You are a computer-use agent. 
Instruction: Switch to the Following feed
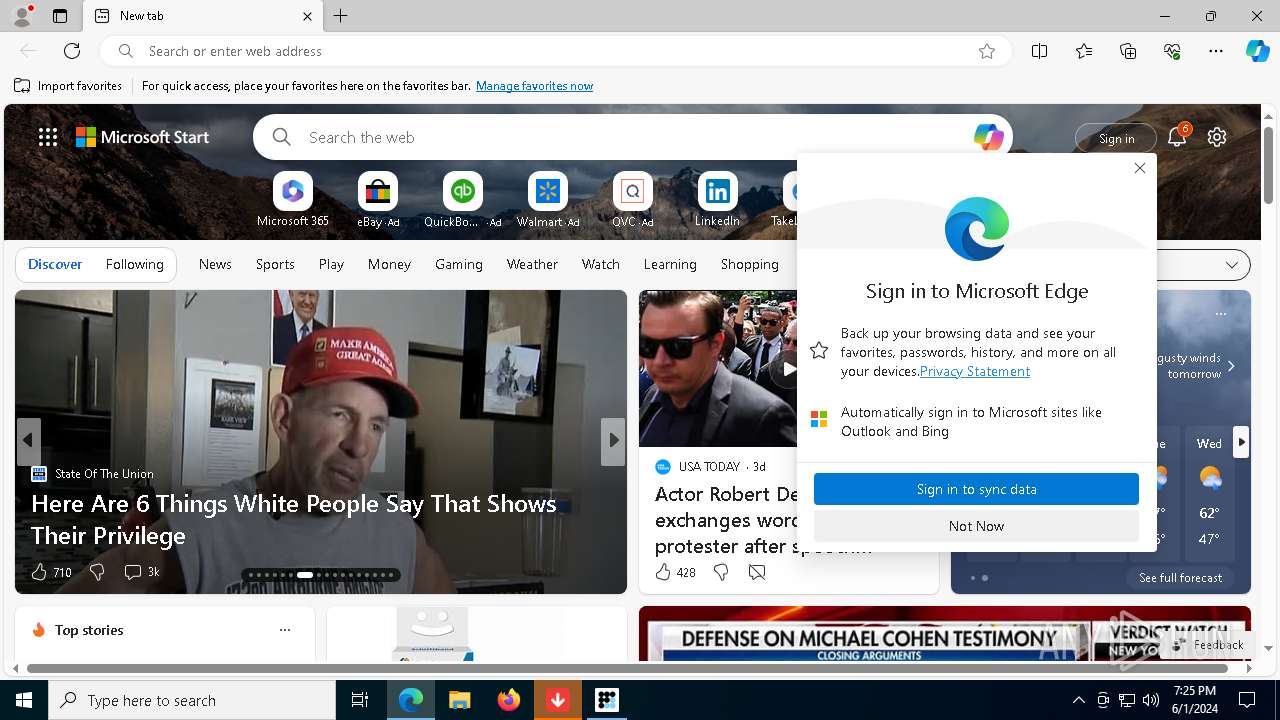pyautogui.click(x=134, y=264)
